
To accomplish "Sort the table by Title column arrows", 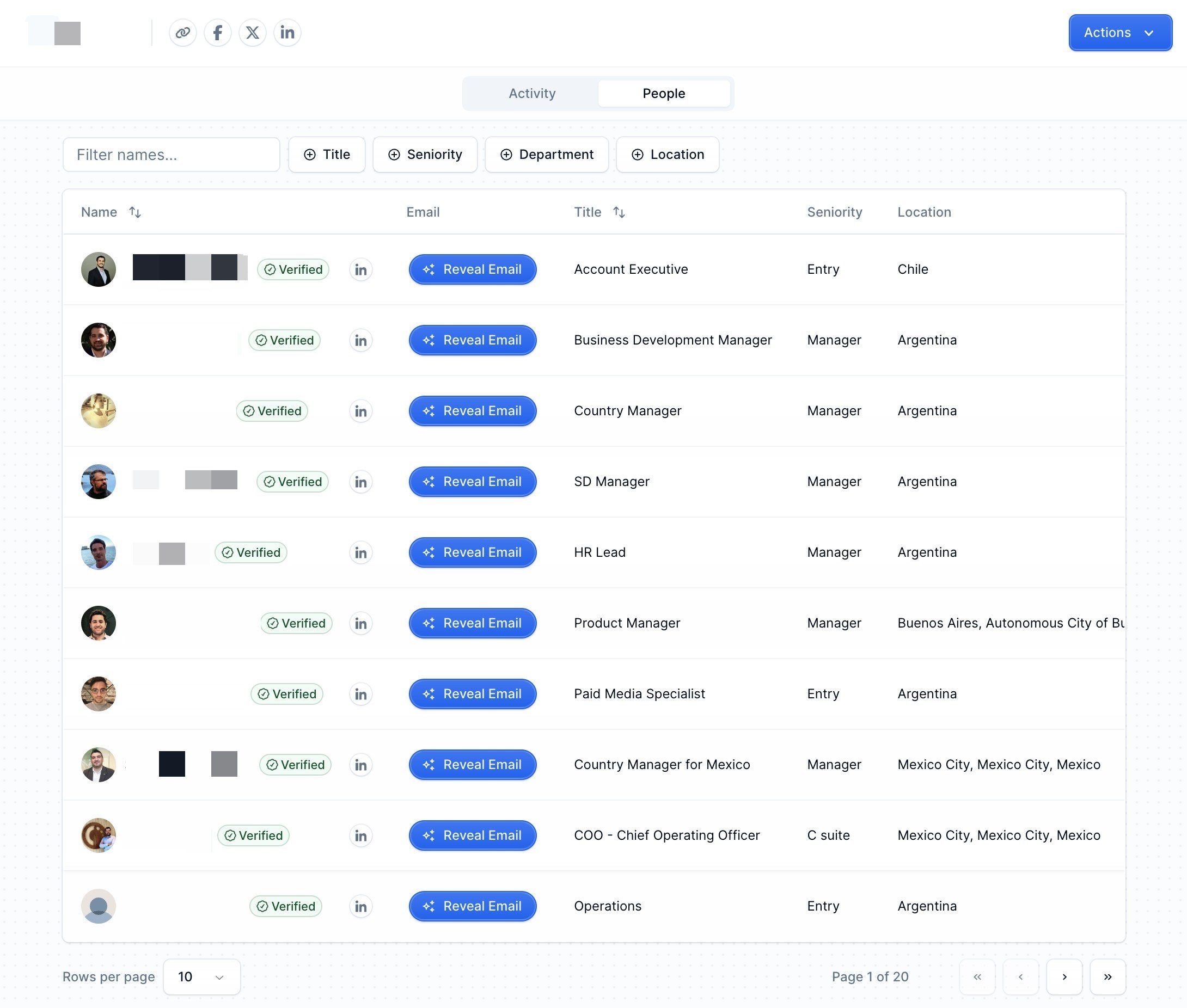I will click(x=619, y=212).
